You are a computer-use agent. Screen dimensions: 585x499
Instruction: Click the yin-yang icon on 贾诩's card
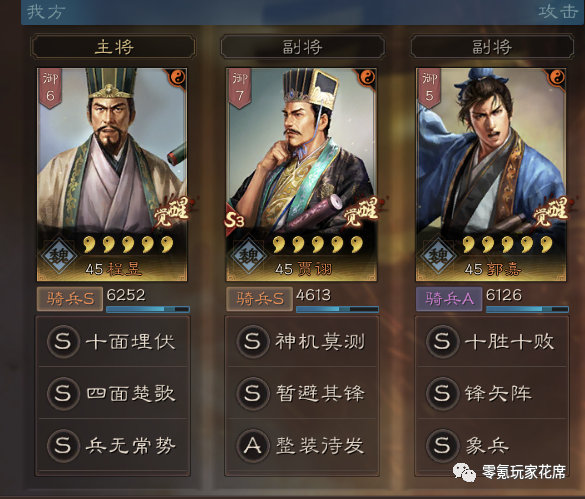click(x=368, y=78)
